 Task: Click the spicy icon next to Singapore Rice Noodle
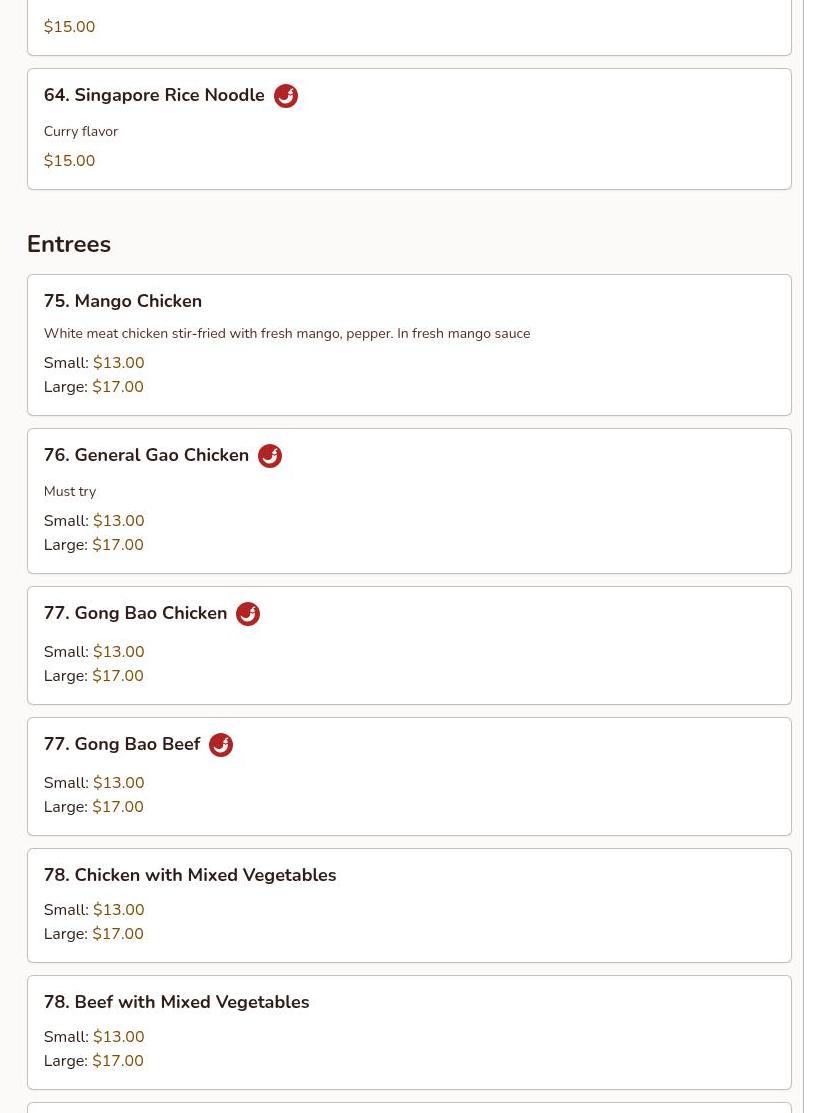point(286,96)
